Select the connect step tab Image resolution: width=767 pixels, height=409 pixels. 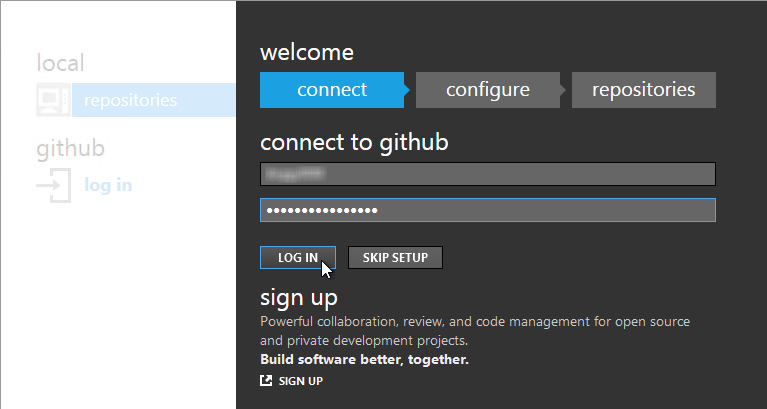click(331, 90)
